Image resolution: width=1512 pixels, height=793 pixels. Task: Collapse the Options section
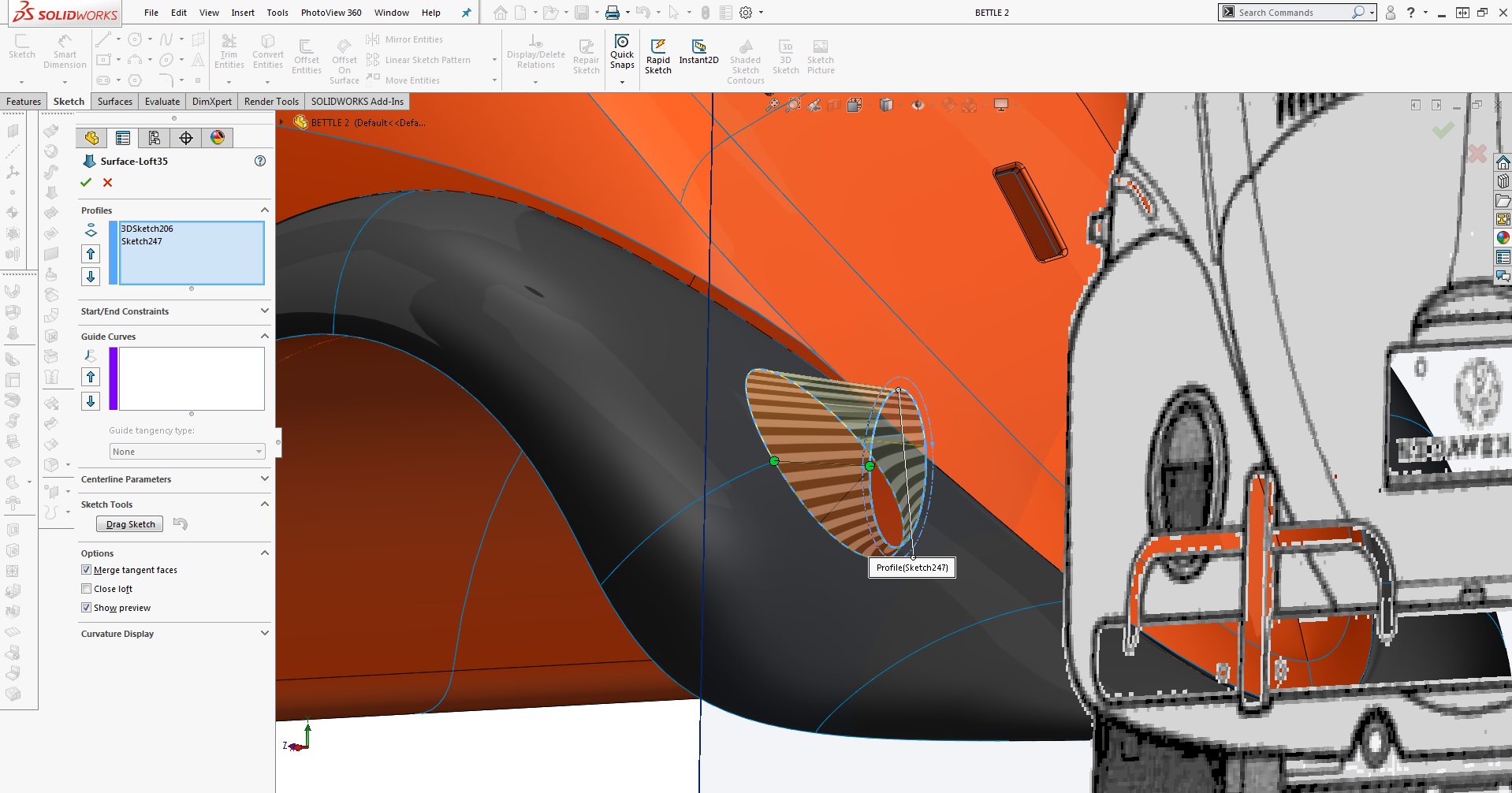[265, 553]
